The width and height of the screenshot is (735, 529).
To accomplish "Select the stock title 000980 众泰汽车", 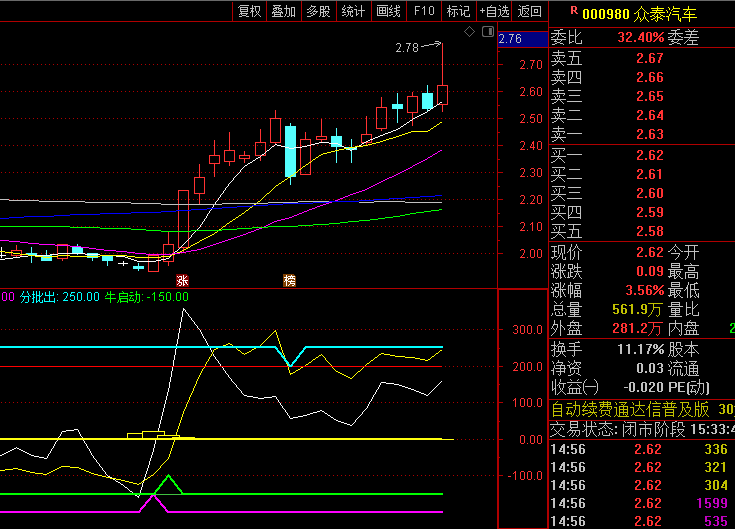I will pyautogui.click(x=639, y=14).
